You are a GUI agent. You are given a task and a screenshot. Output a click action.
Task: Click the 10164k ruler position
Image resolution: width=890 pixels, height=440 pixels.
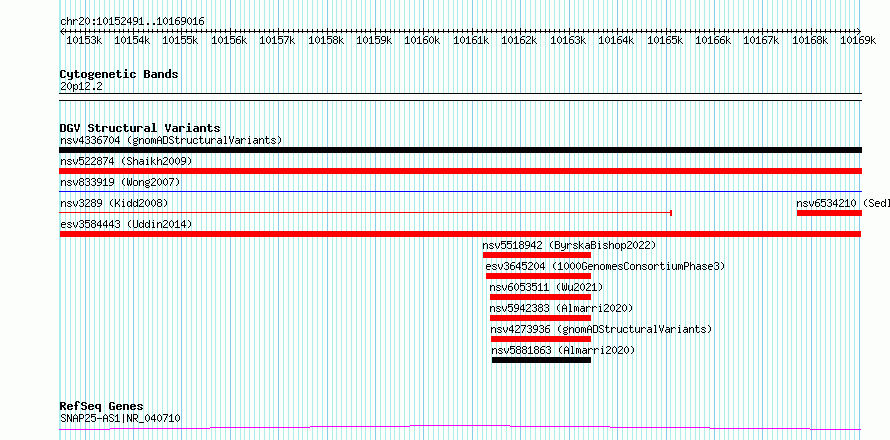(x=617, y=40)
